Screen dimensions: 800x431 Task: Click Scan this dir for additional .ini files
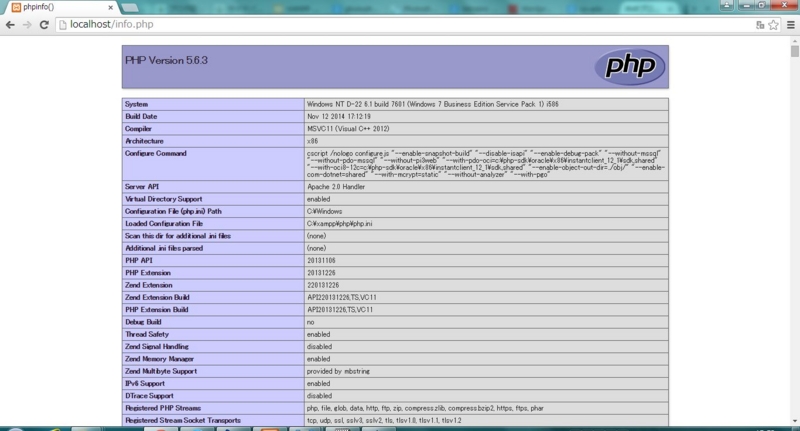178,236
